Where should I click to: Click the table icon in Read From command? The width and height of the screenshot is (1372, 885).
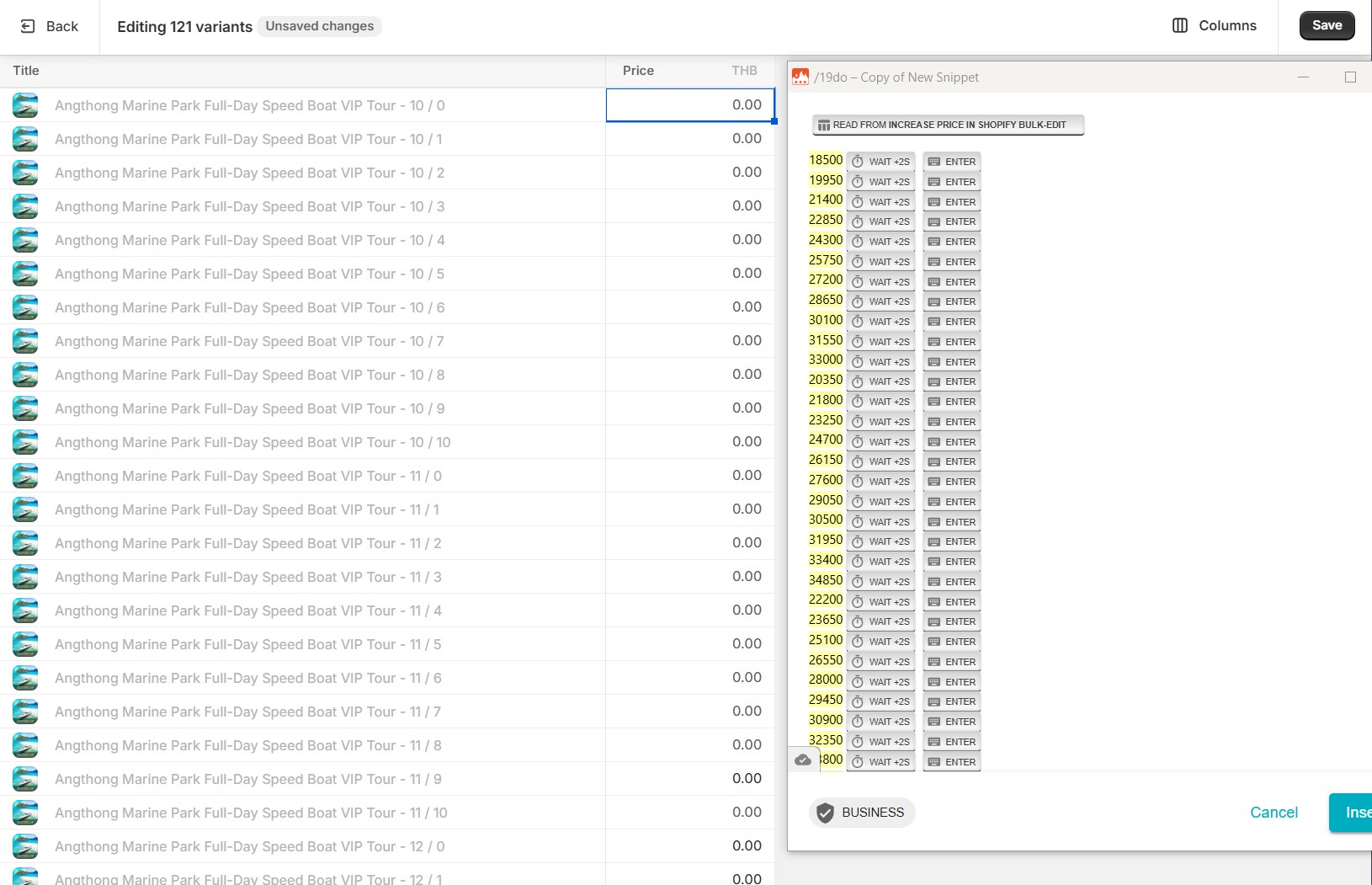(x=824, y=125)
